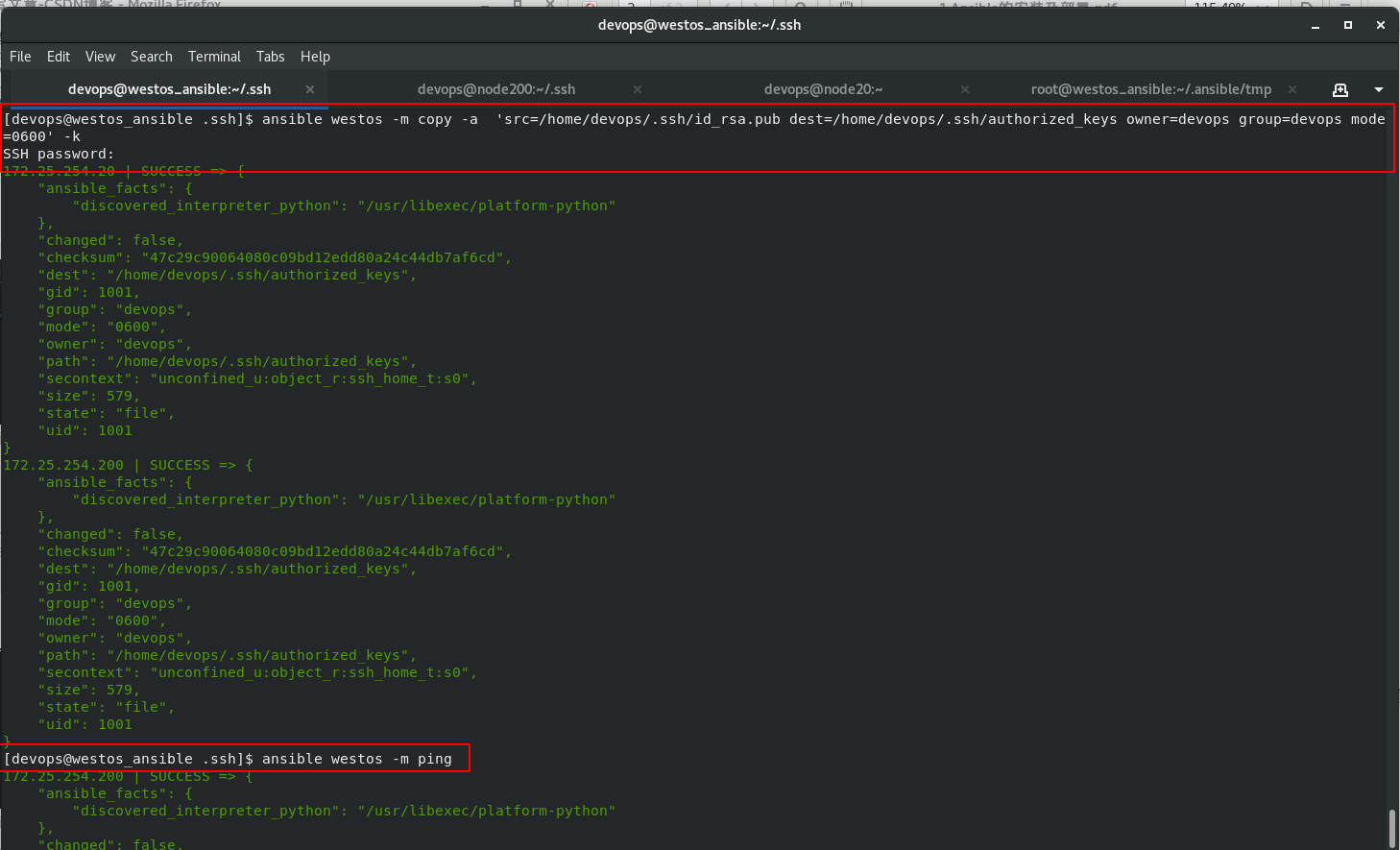Click '172.25.254.200 | SUCCESS' line above ping command

coord(128,465)
